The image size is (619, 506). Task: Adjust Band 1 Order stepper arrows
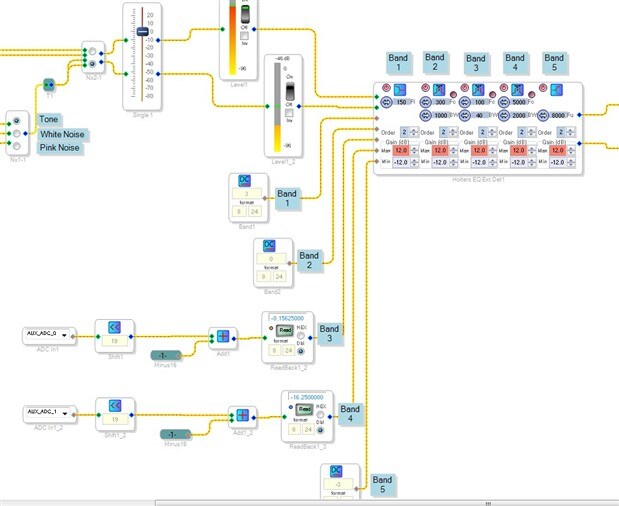(414, 132)
